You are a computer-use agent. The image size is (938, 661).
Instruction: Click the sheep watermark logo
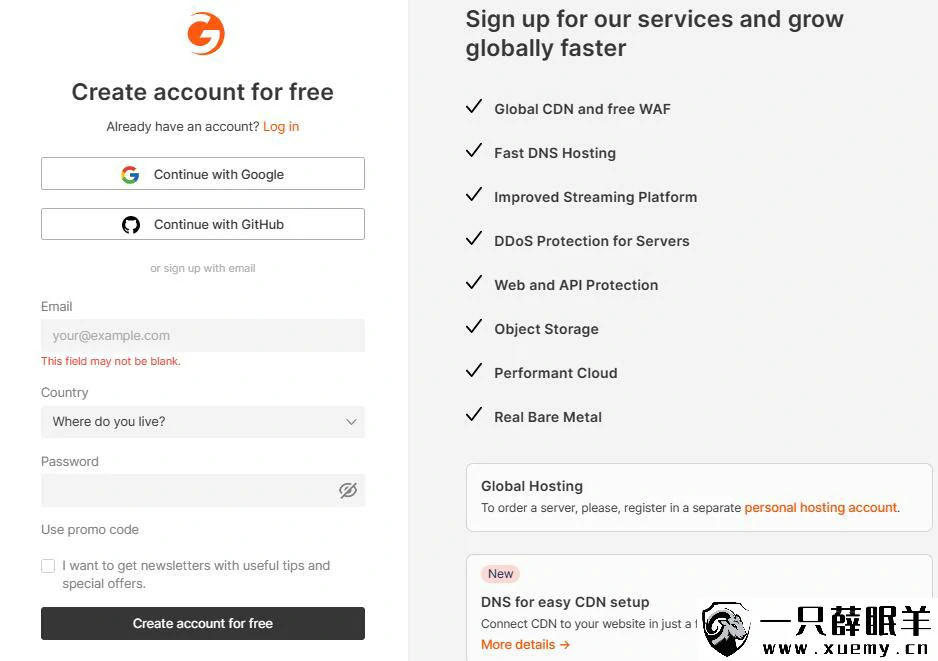click(x=727, y=629)
